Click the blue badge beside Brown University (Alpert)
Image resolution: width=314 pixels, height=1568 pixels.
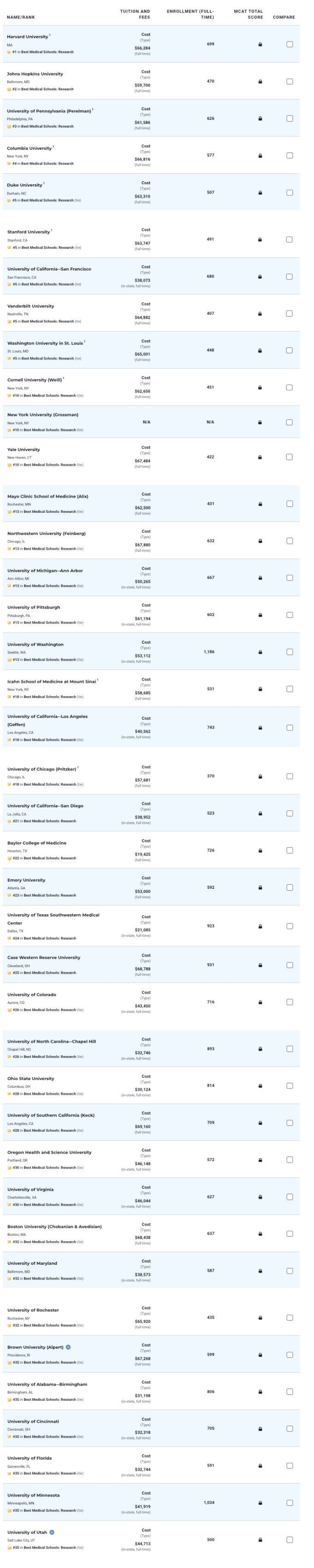tap(68, 1347)
